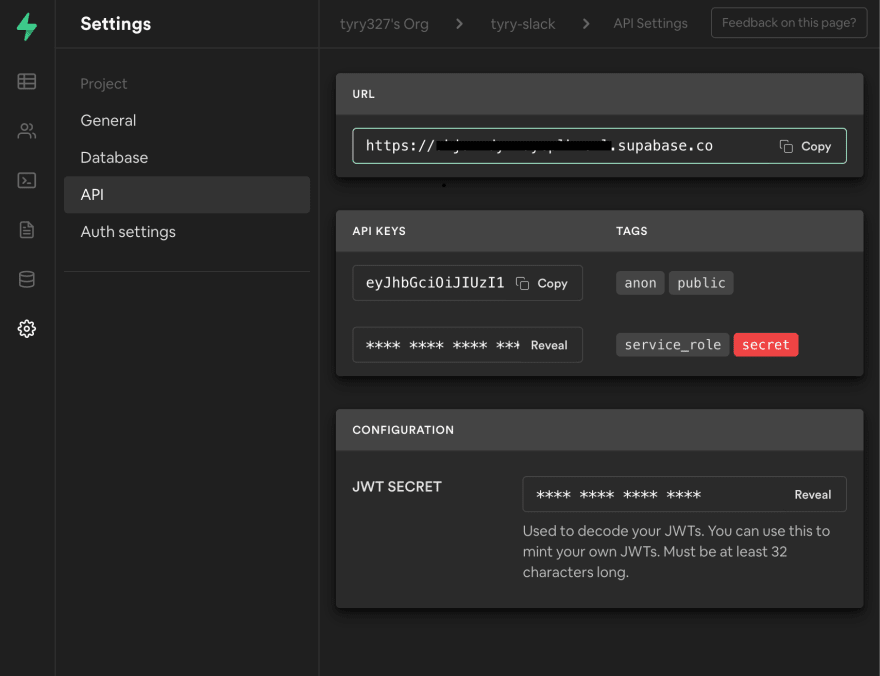Copy the project URL
The height and width of the screenshot is (676, 880).
coord(805,146)
